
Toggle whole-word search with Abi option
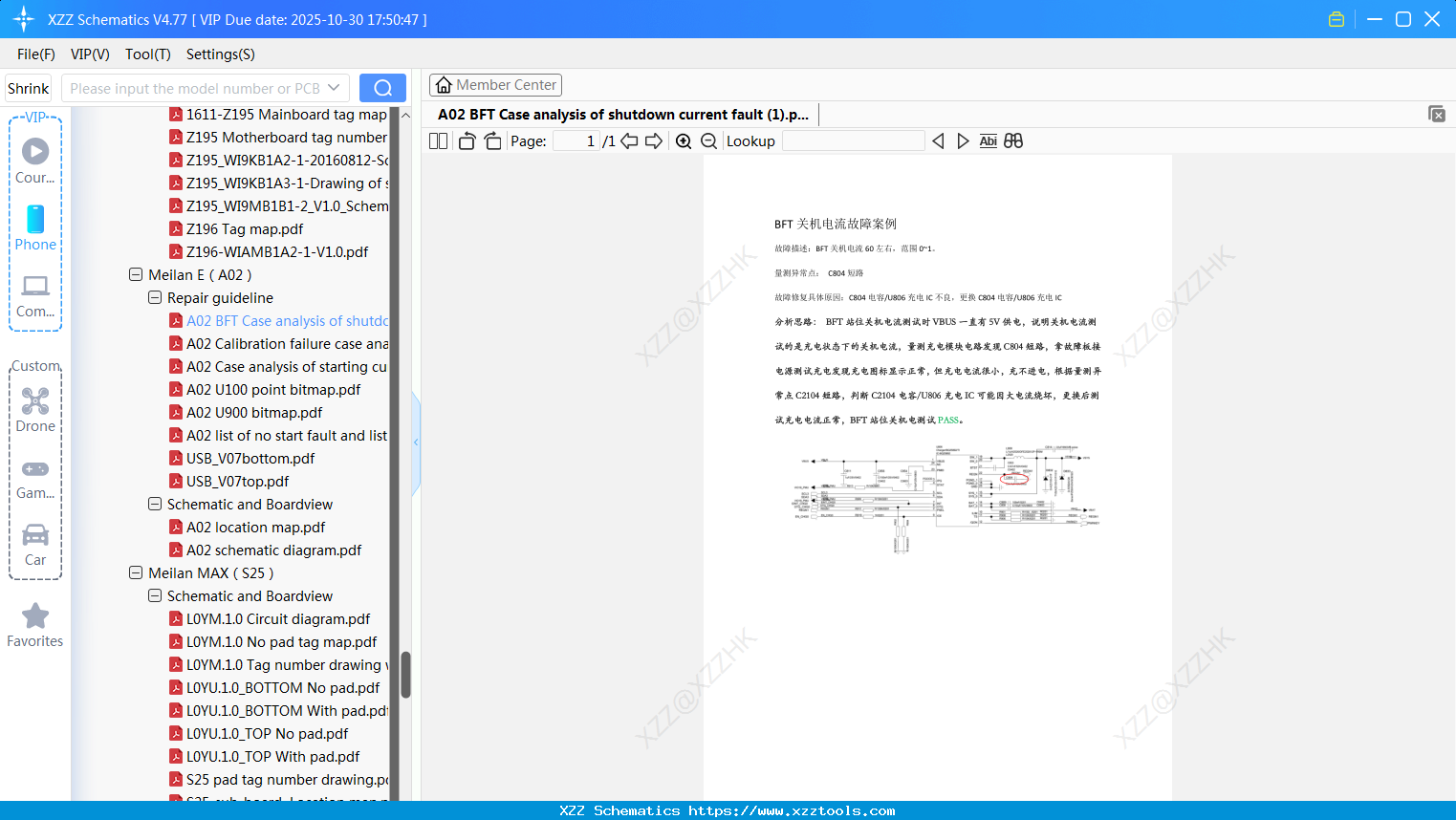point(988,140)
